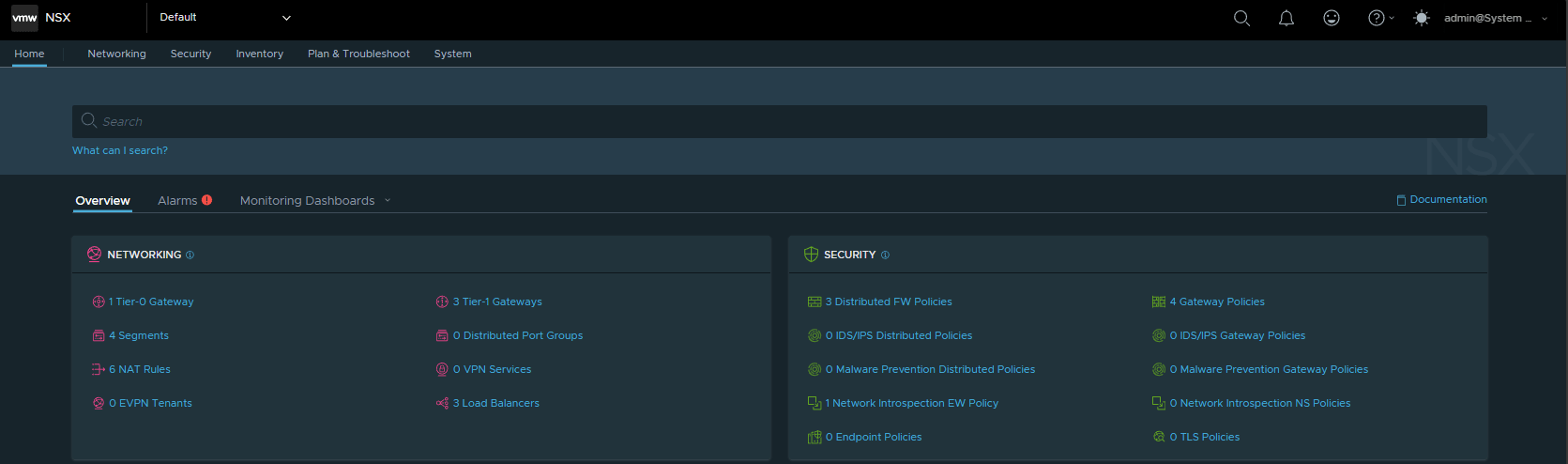Expand the Monitoring Dashboards dropdown

(x=388, y=200)
